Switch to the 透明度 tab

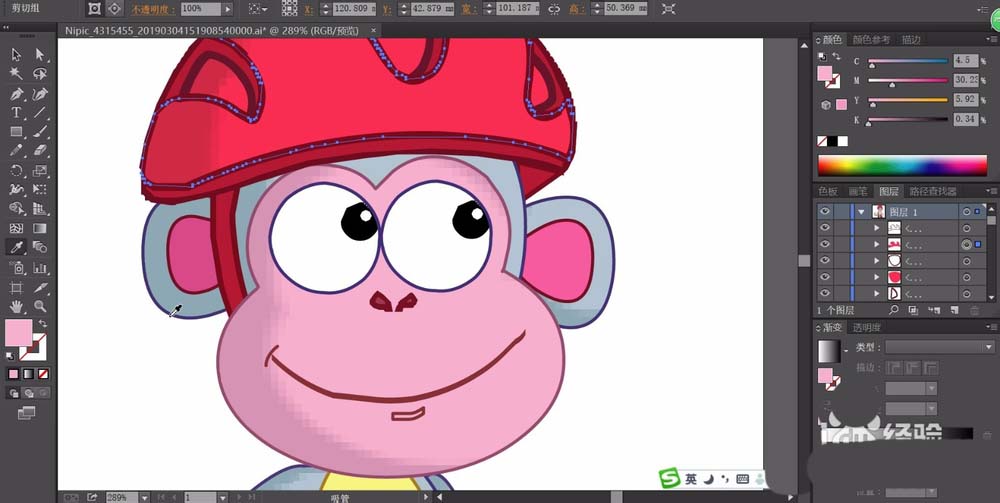tap(867, 328)
